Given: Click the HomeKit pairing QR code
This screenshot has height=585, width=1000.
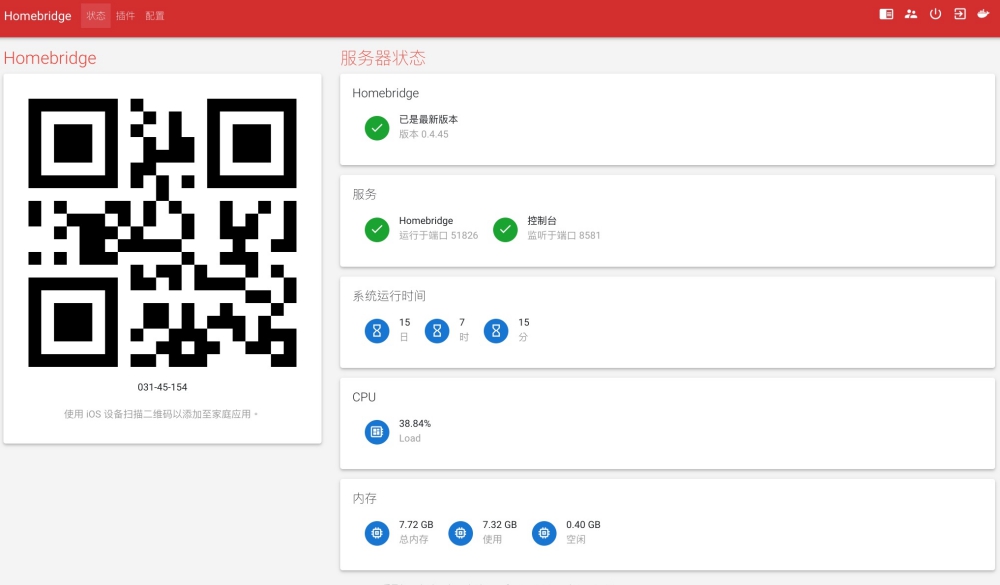Looking at the screenshot, I should pyautogui.click(x=162, y=233).
